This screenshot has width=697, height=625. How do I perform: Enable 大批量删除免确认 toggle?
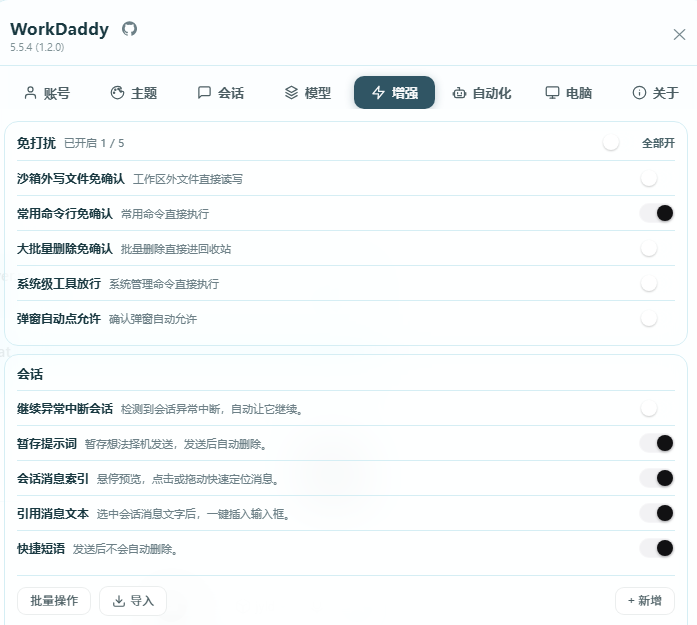pos(657,248)
